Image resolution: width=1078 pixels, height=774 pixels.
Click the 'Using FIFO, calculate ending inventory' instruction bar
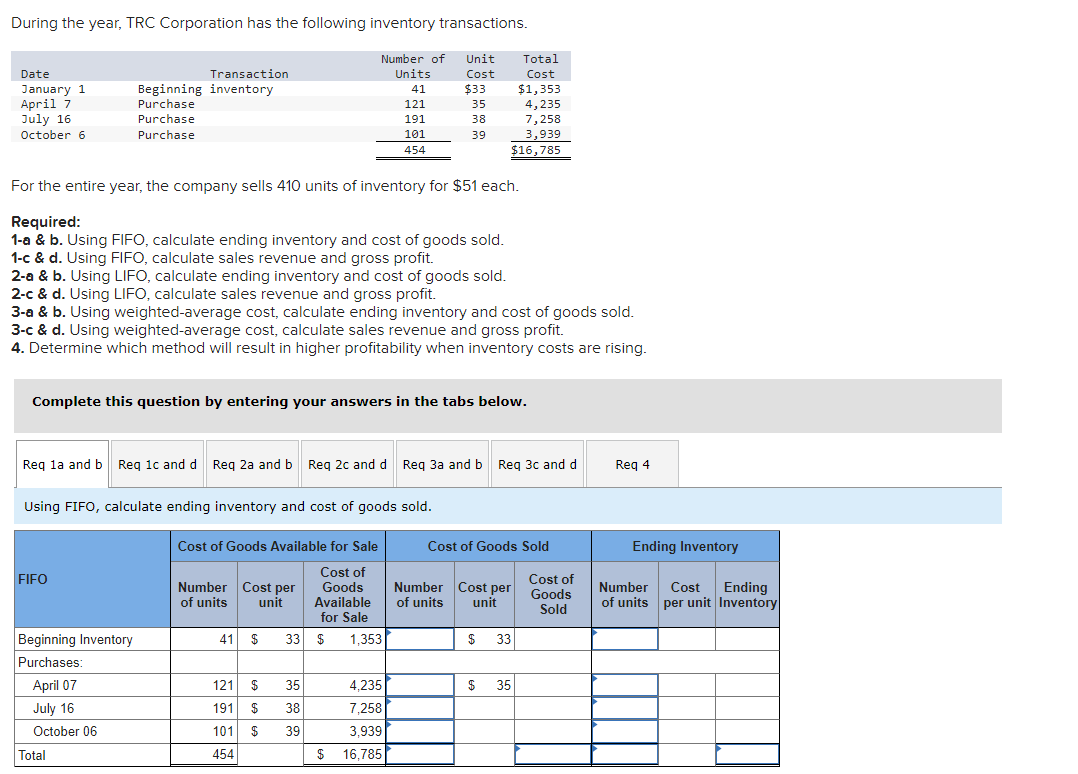(x=507, y=507)
